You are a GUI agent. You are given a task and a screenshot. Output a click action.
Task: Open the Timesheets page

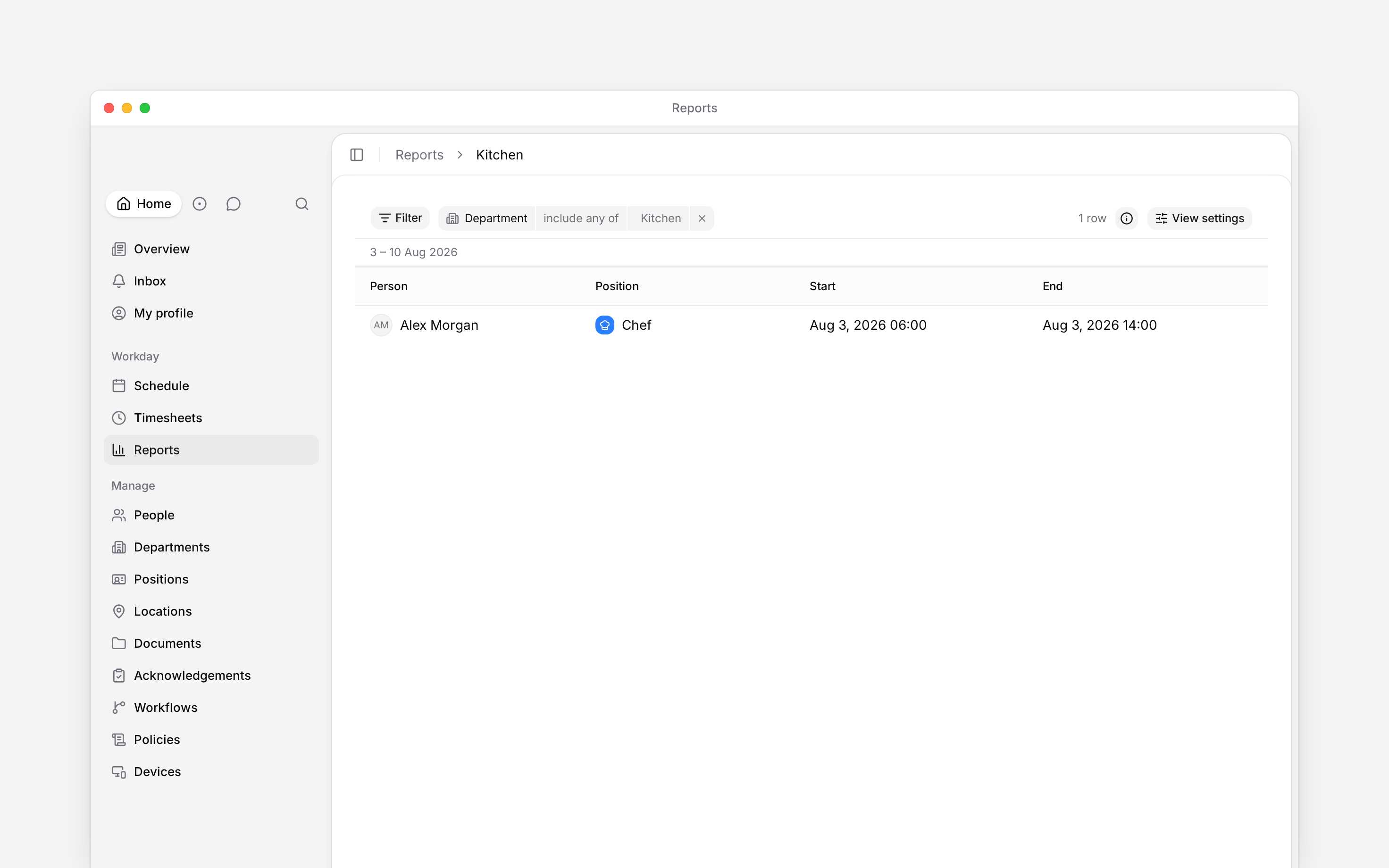tap(211, 418)
